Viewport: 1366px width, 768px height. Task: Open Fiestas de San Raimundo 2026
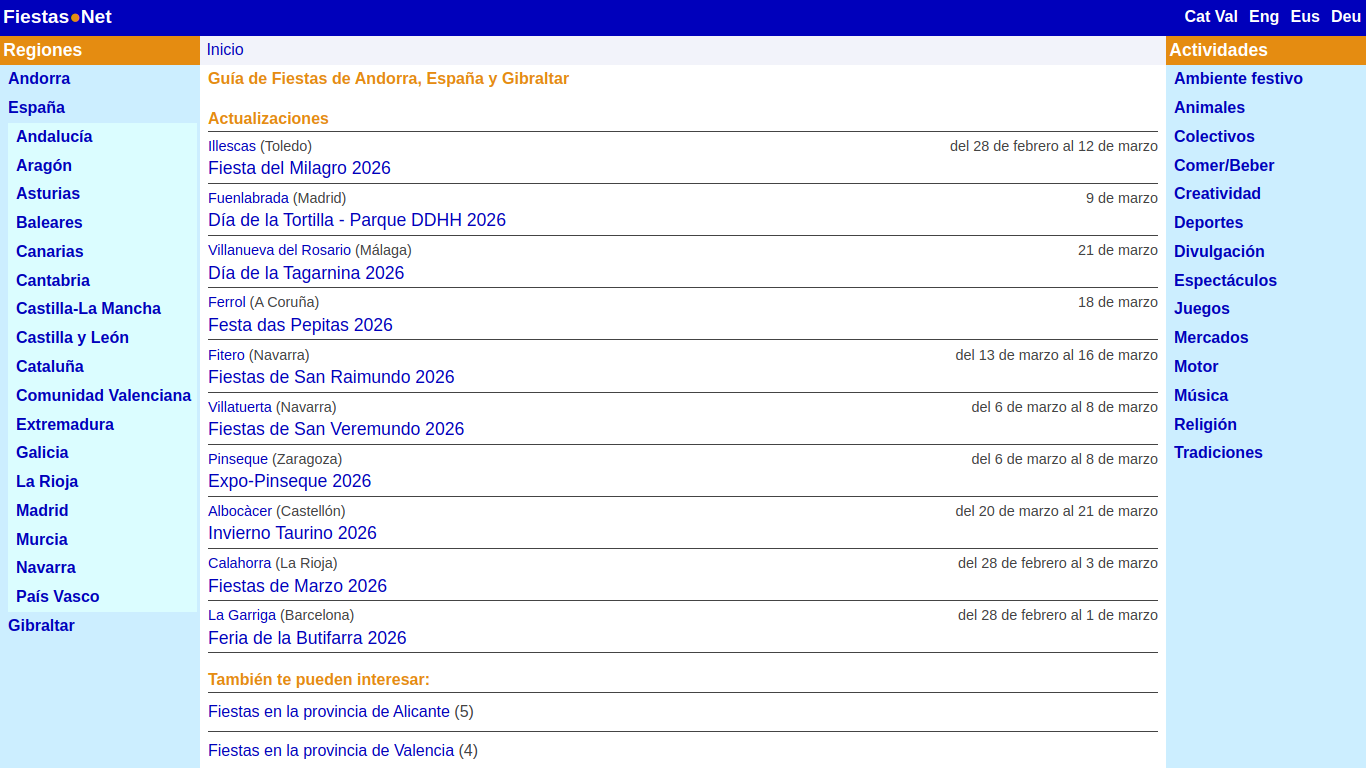click(331, 377)
